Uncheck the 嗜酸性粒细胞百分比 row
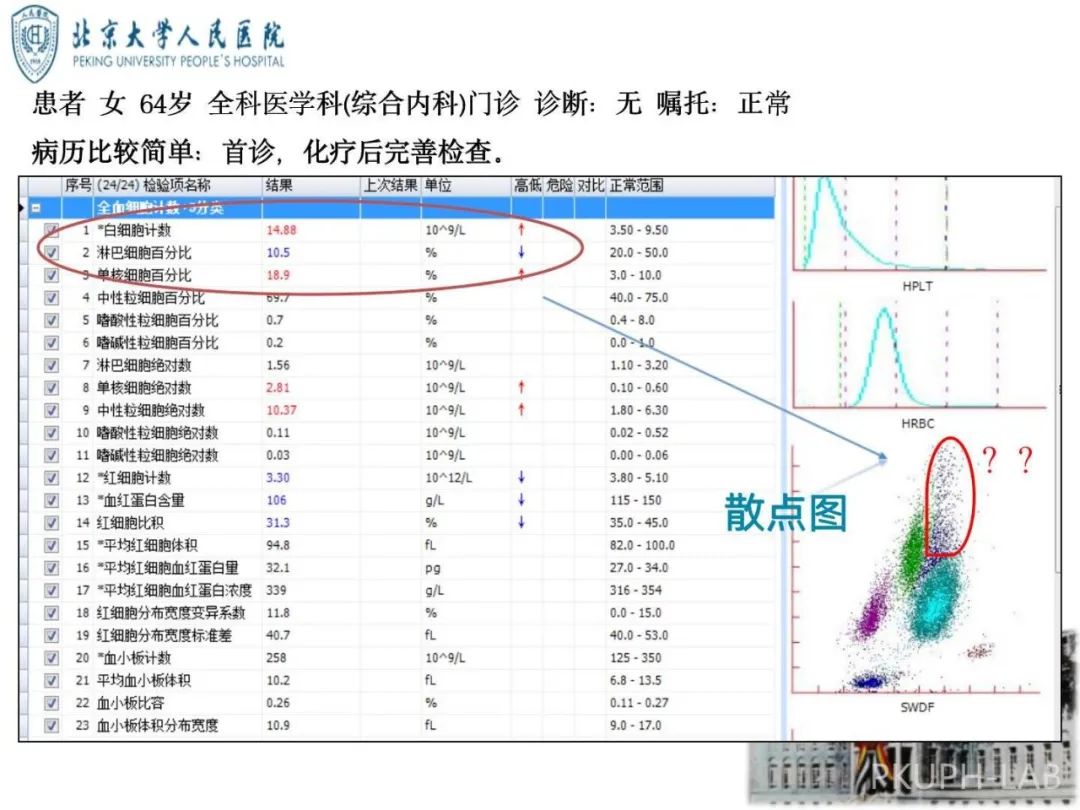The image size is (1080, 810). click(52, 320)
